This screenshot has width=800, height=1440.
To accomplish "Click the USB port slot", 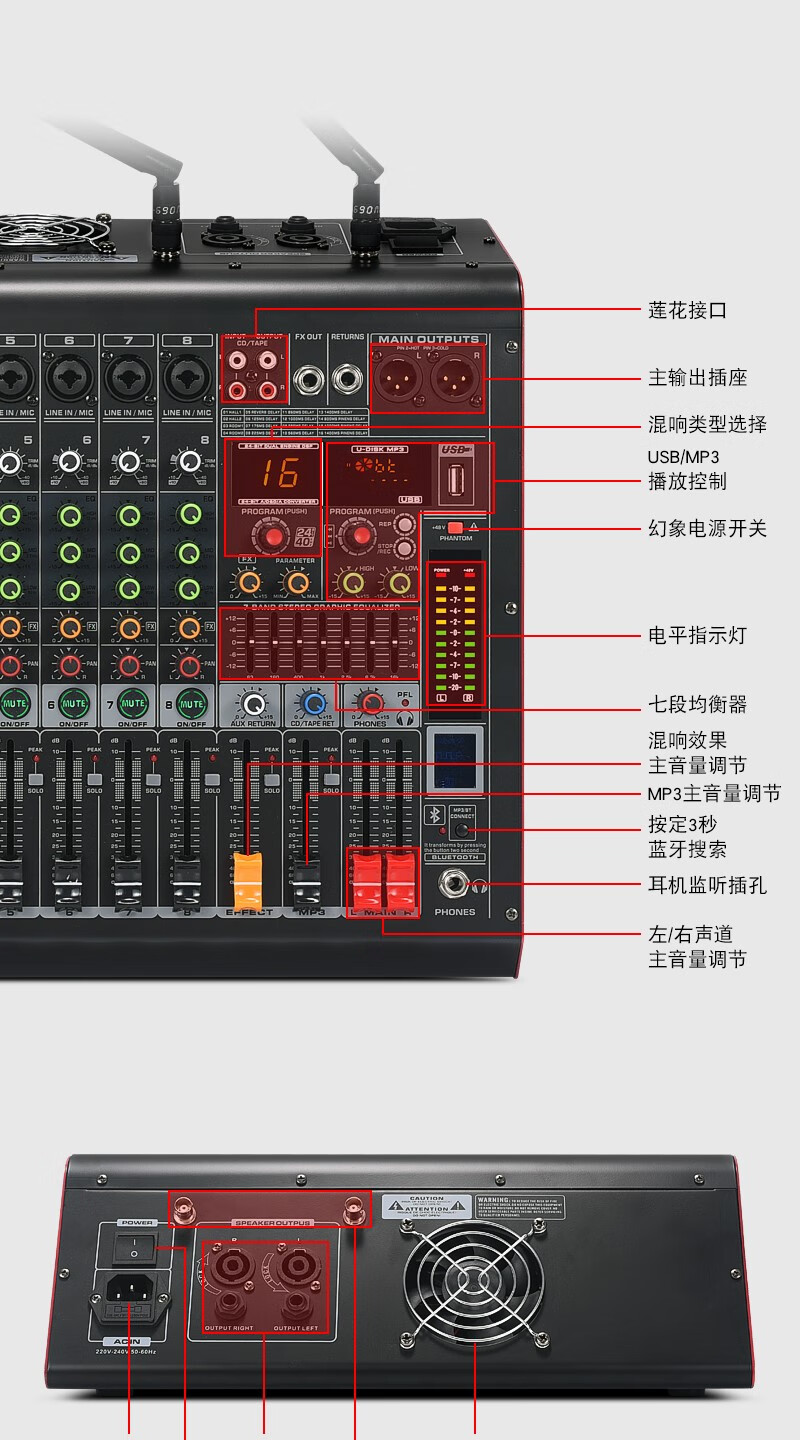I will pos(457,482).
